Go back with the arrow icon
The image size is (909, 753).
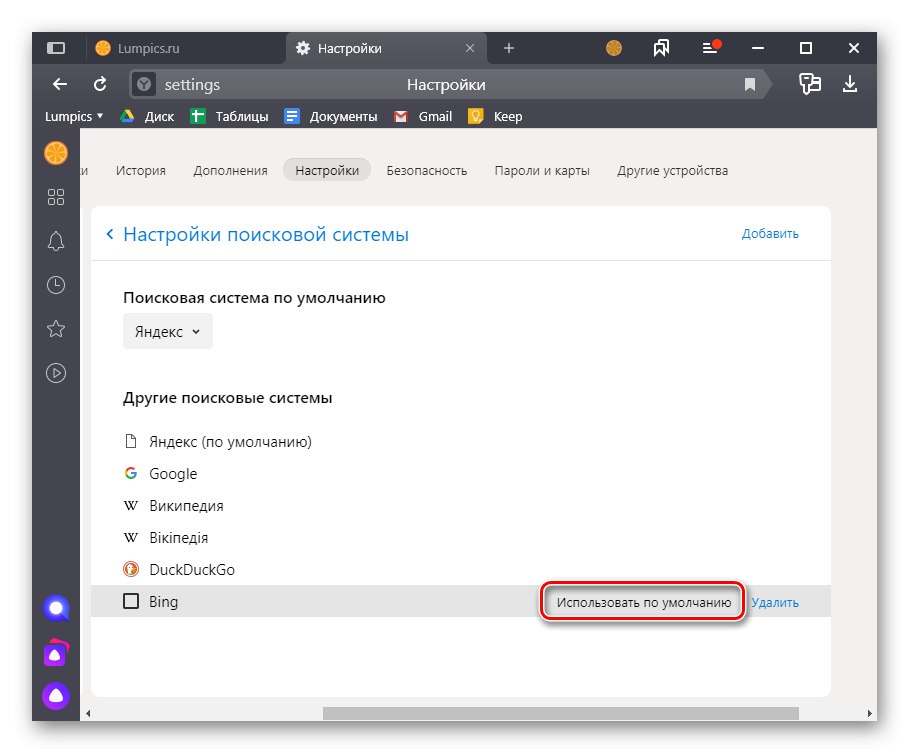(x=60, y=85)
